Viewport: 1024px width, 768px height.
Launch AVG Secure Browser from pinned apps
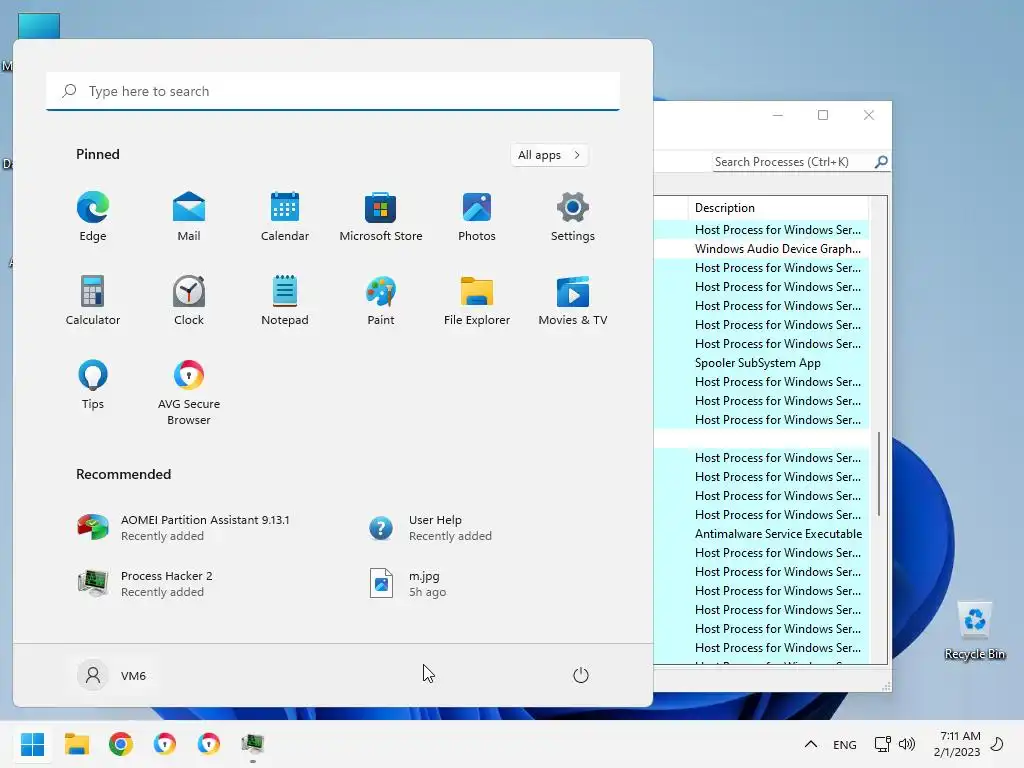tap(189, 392)
